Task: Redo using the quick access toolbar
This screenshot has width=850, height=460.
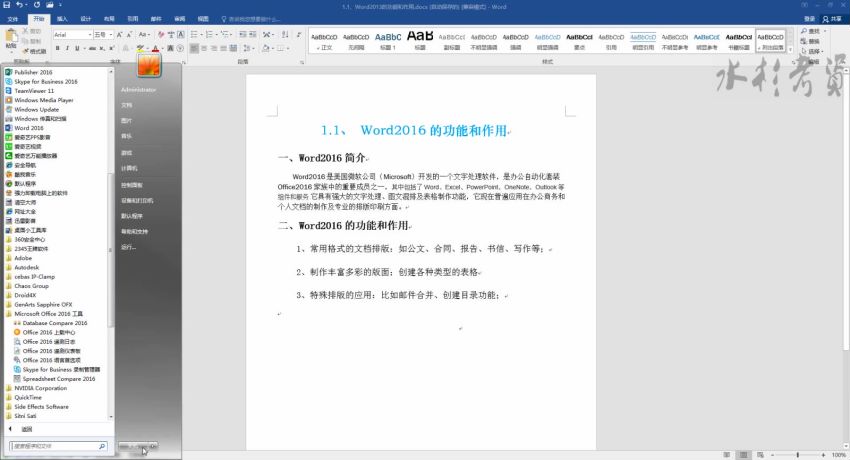Action: click(x=37, y=5)
